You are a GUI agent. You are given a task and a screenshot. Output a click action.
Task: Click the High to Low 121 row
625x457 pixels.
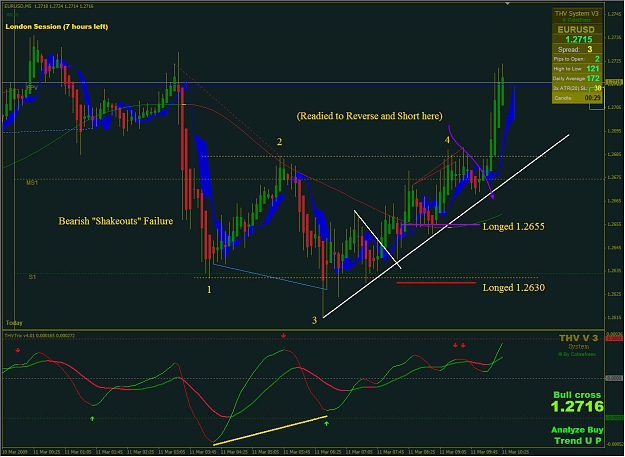tap(576, 69)
